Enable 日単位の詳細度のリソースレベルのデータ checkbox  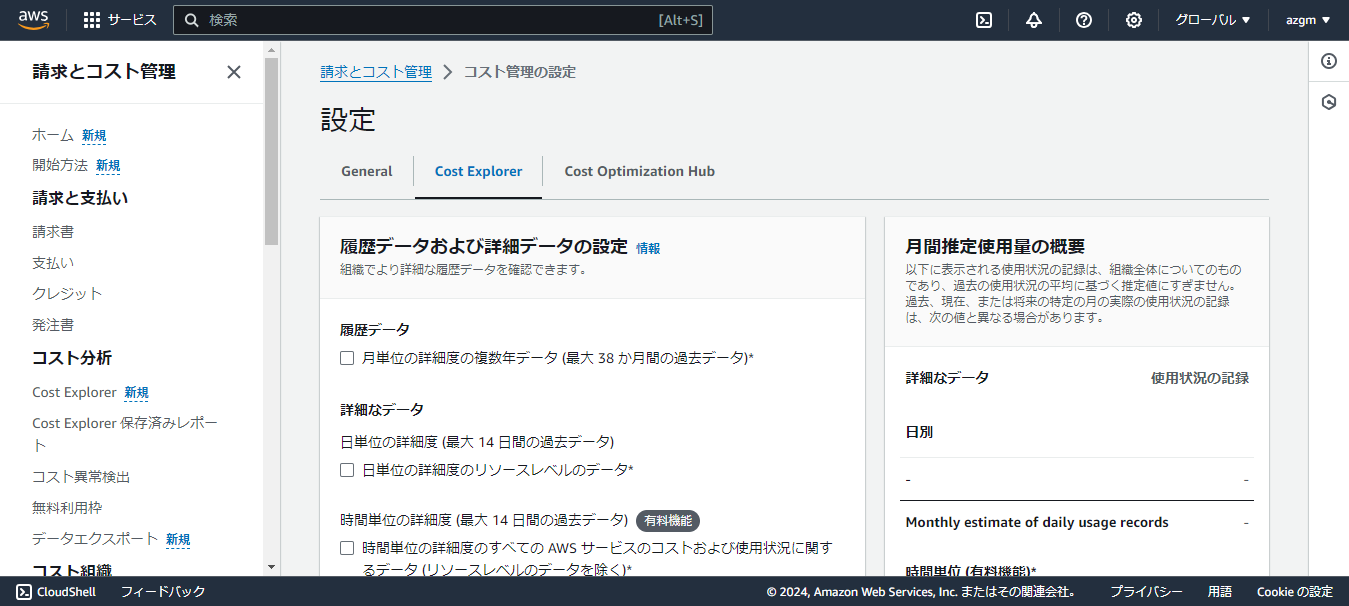346,469
